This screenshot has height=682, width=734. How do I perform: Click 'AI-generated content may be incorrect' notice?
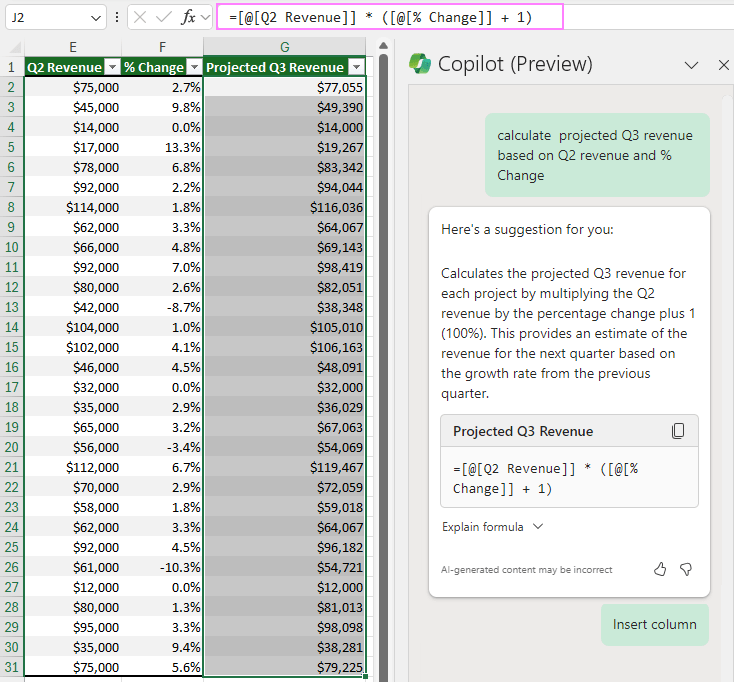(527, 570)
